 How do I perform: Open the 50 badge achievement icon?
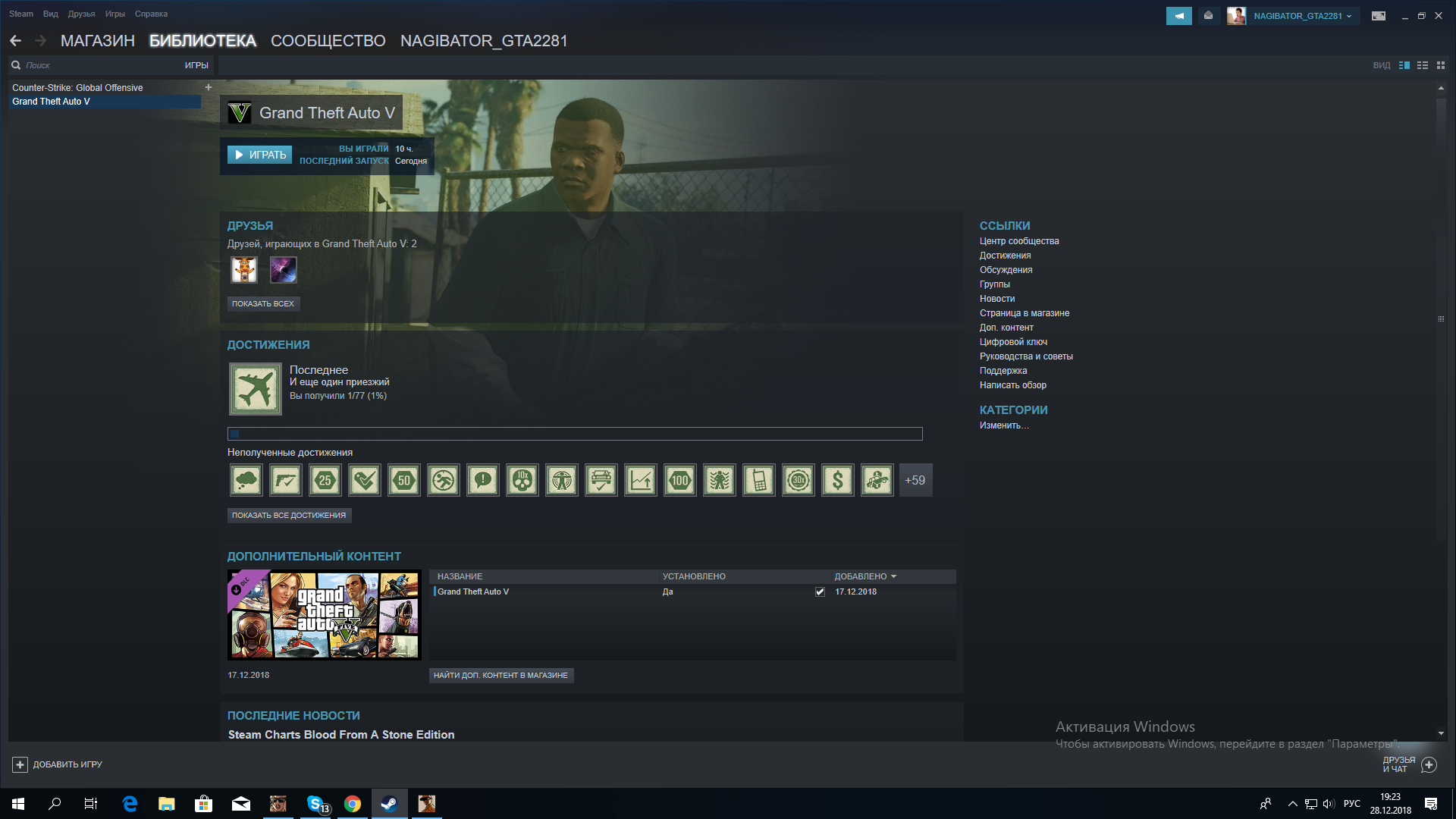404,480
